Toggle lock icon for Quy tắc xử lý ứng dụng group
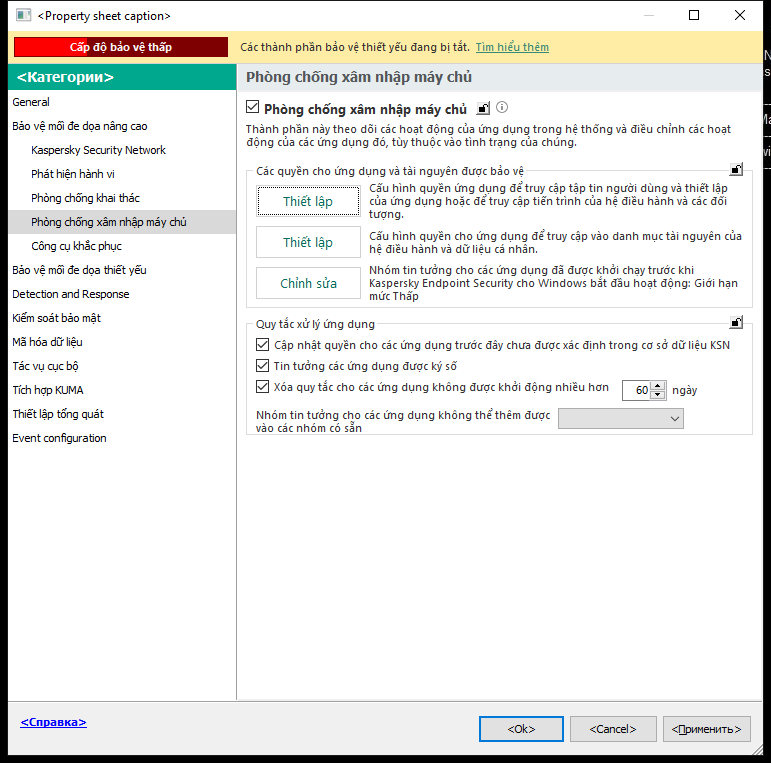The width and height of the screenshot is (771, 763). pyautogui.click(x=736, y=323)
